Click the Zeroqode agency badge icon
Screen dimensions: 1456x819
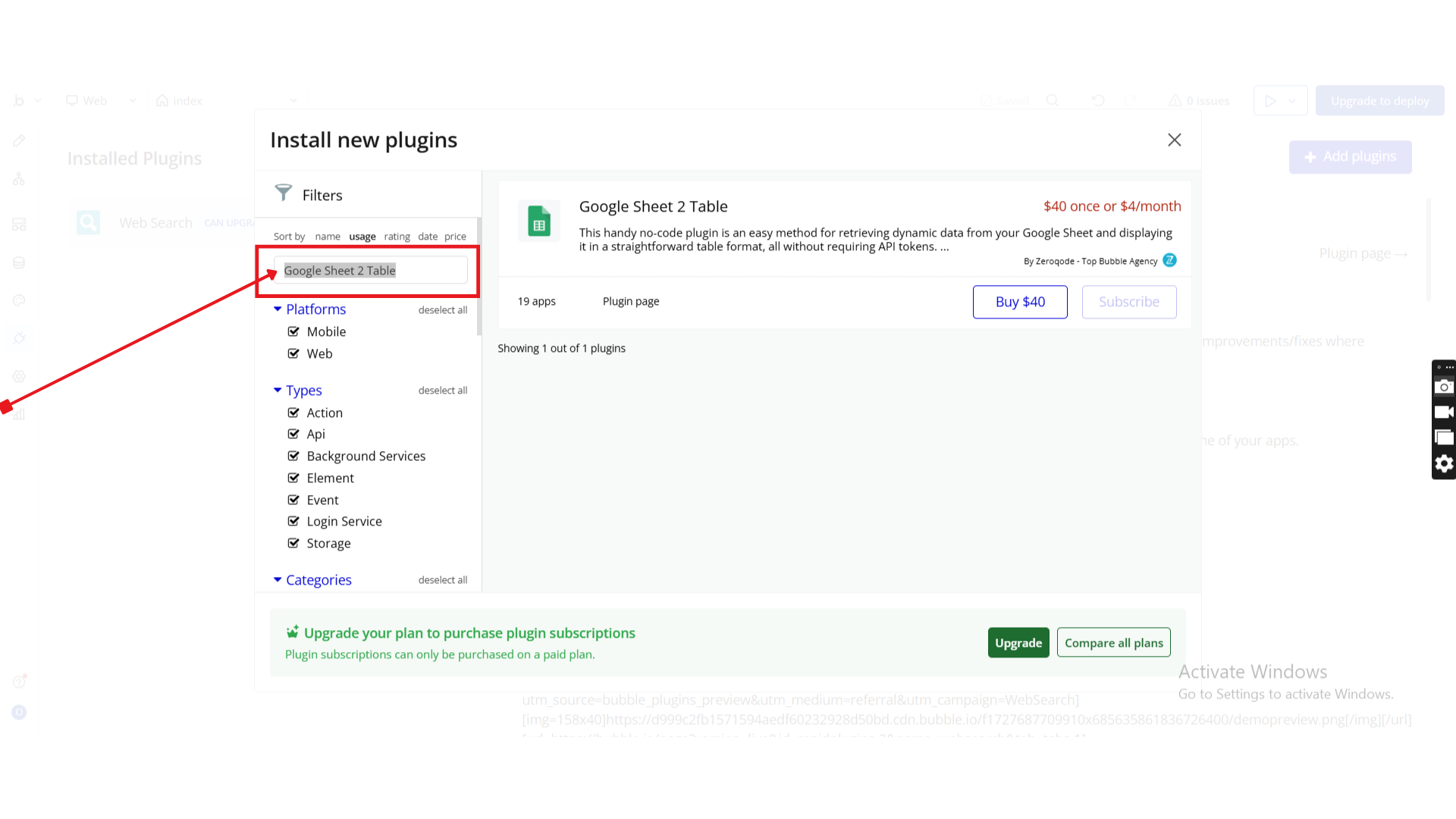1169,260
